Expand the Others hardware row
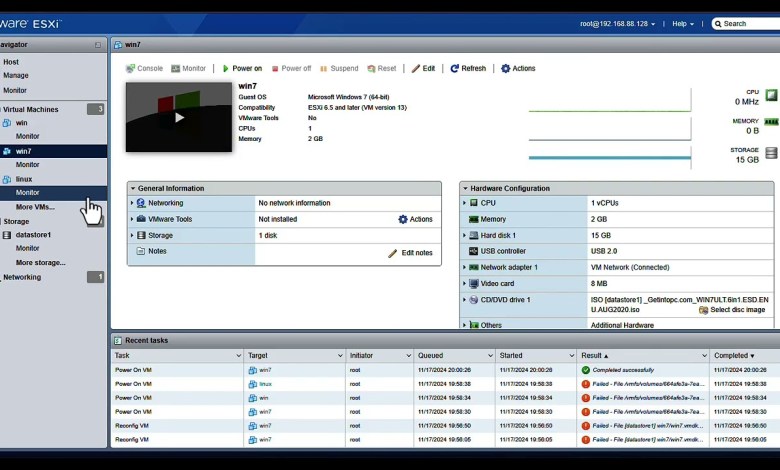 coord(465,325)
